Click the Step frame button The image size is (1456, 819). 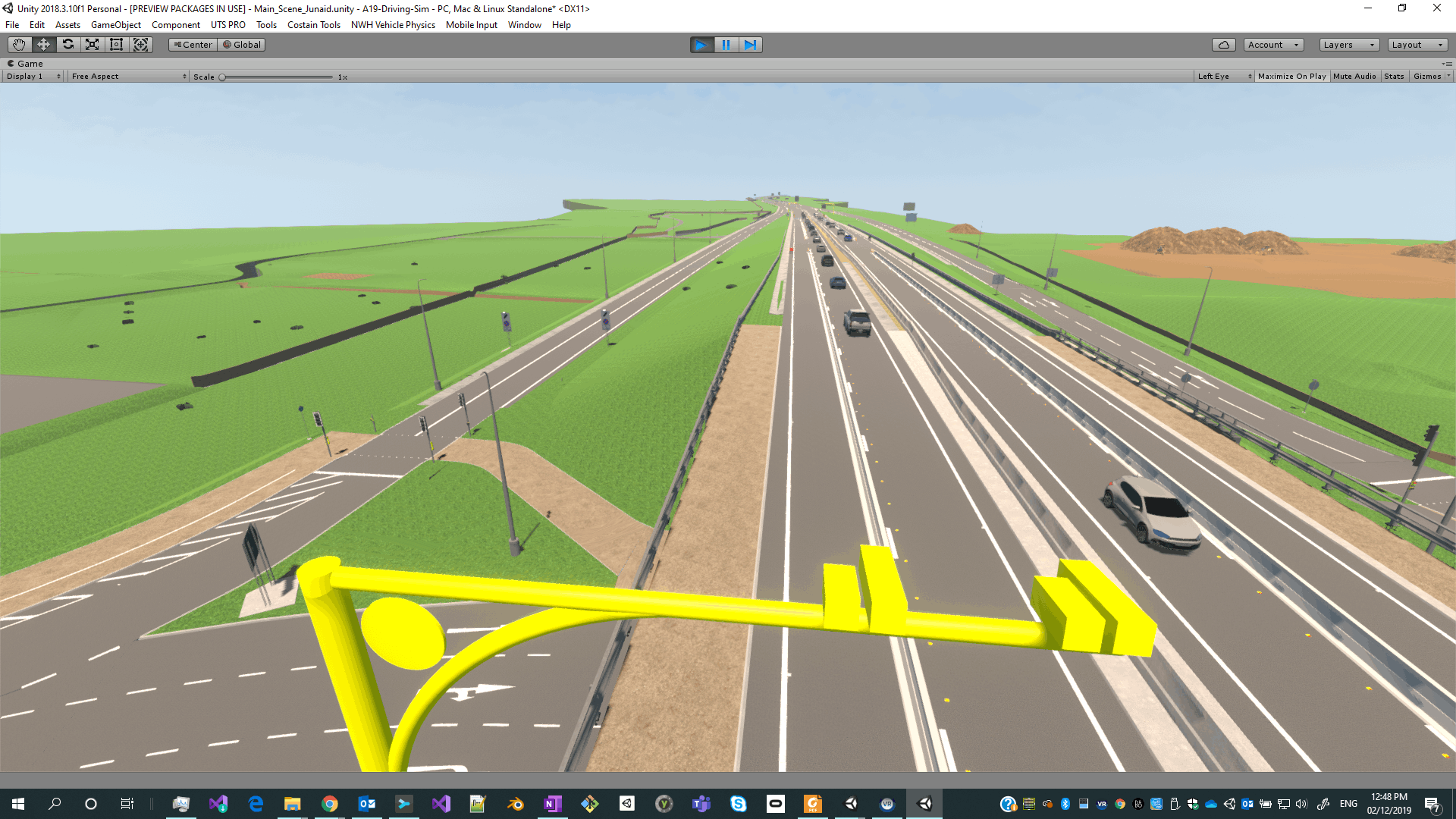[x=750, y=45]
